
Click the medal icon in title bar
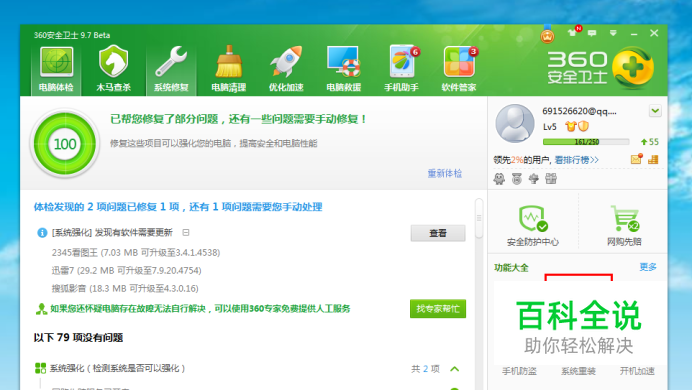tap(547, 34)
